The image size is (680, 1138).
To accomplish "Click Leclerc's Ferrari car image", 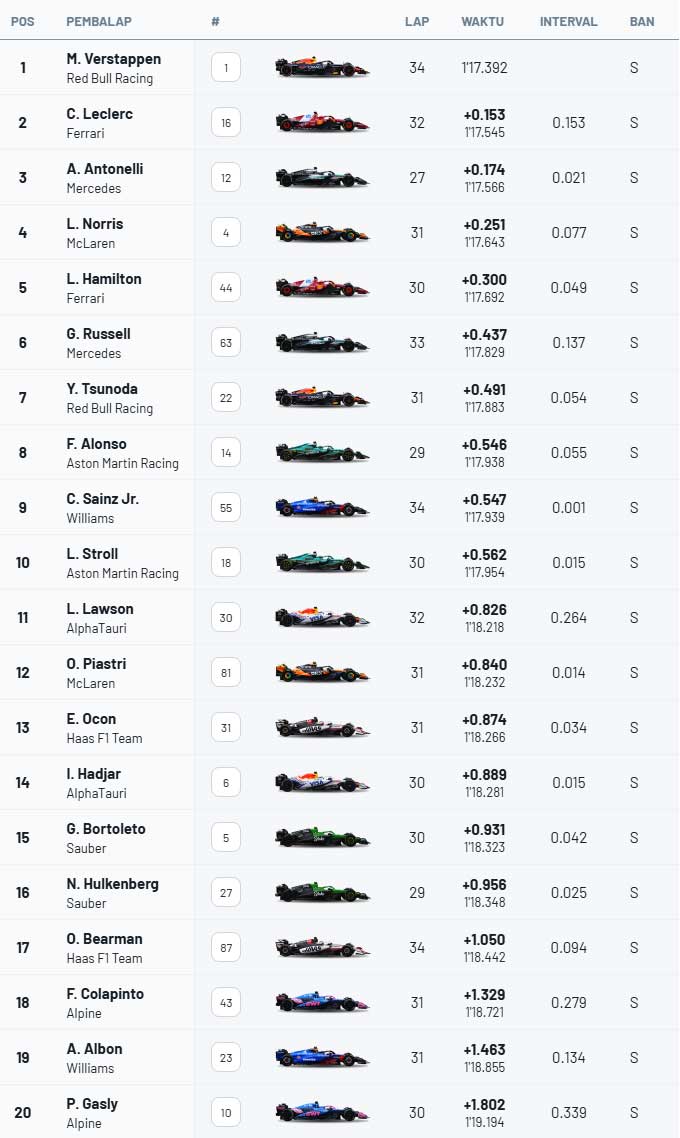I will [x=322, y=123].
